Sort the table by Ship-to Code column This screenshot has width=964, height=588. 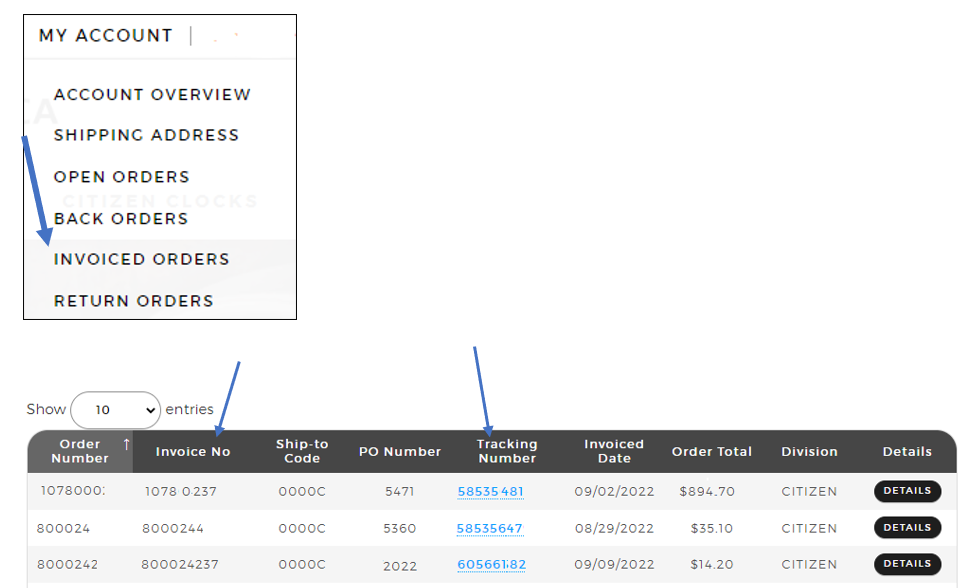click(301, 451)
